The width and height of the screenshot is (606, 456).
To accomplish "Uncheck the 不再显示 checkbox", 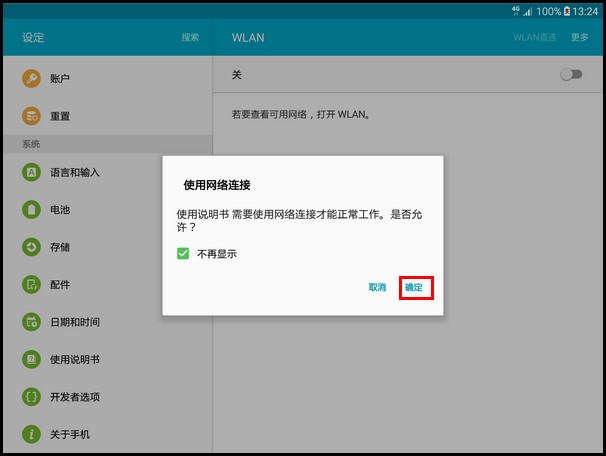I will pyautogui.click(x=183, y=254).
